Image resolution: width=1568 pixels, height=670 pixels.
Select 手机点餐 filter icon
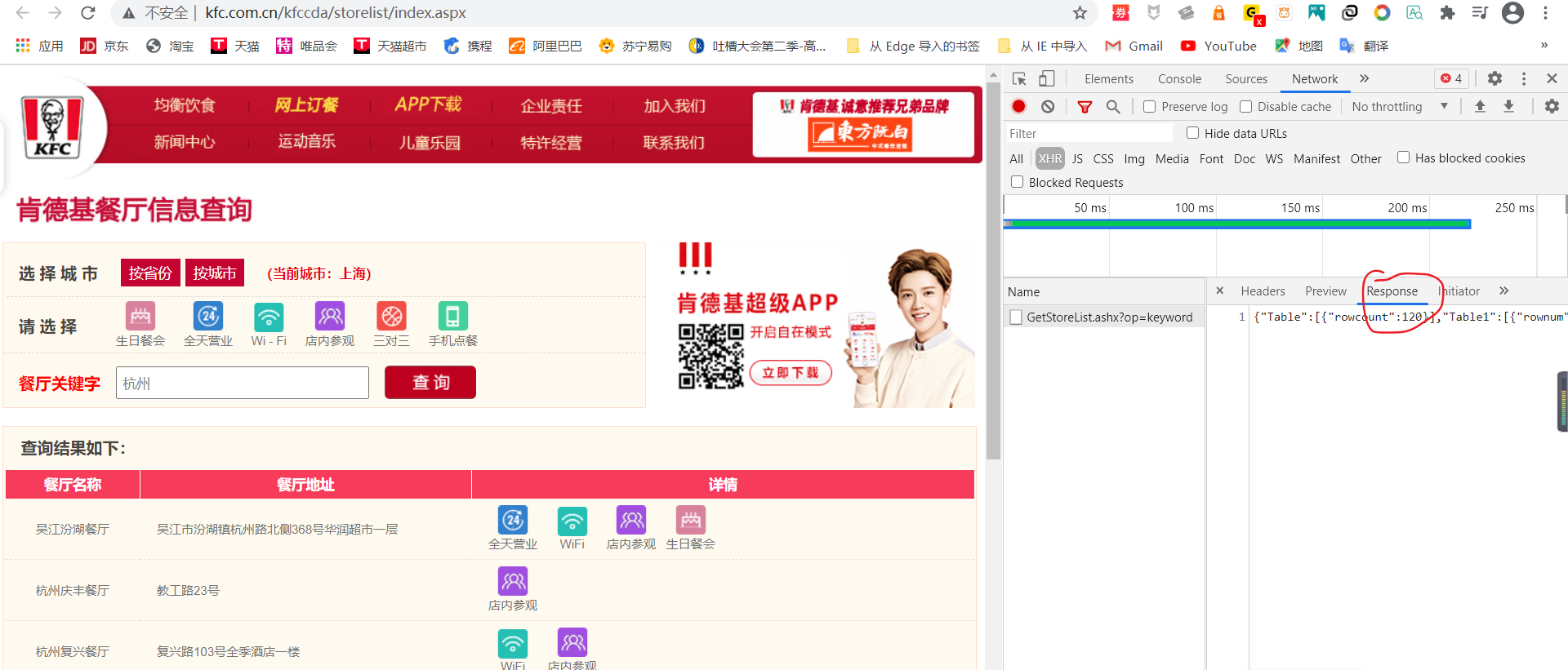pos(453,316)
